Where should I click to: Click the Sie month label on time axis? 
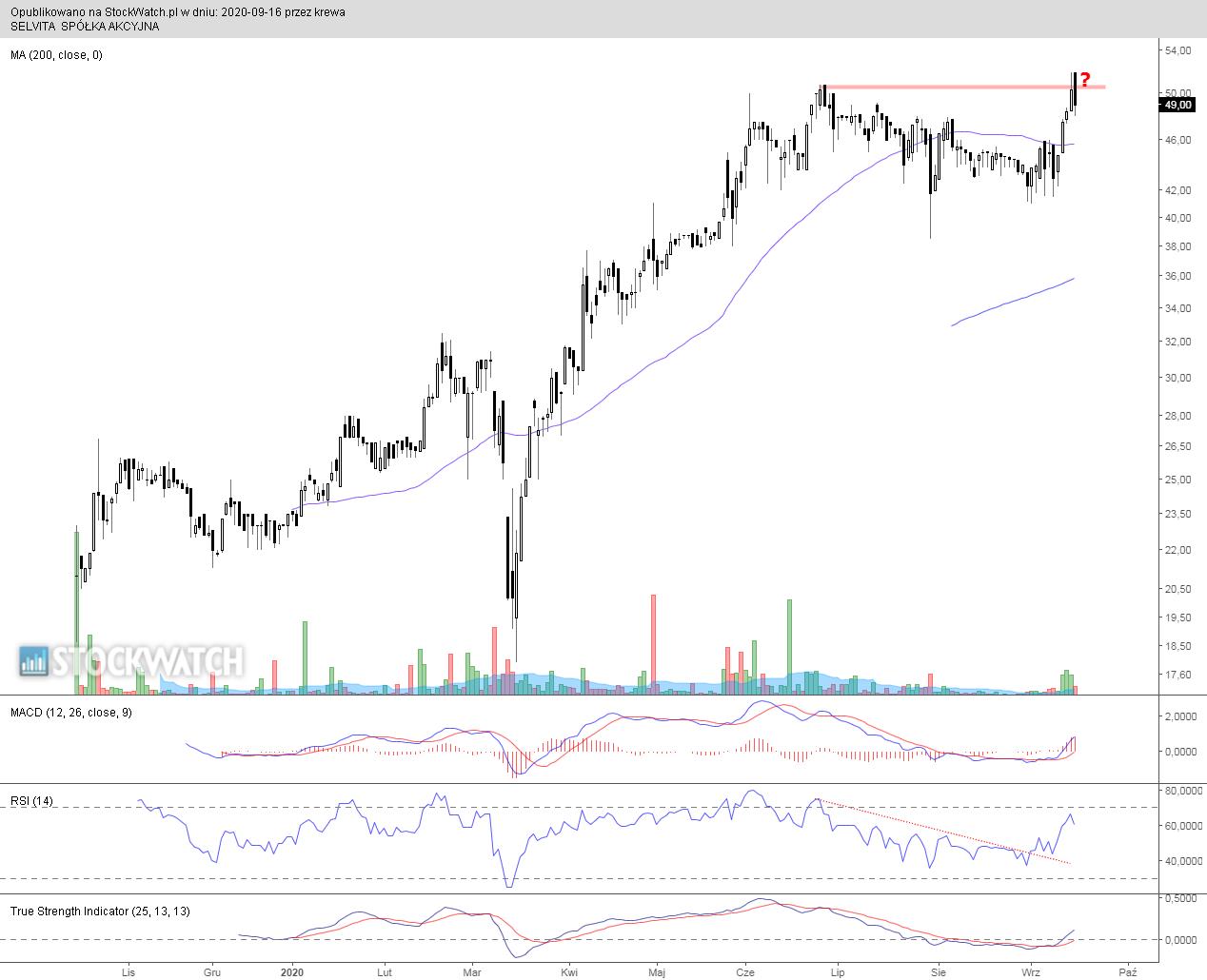pos(939,972)
